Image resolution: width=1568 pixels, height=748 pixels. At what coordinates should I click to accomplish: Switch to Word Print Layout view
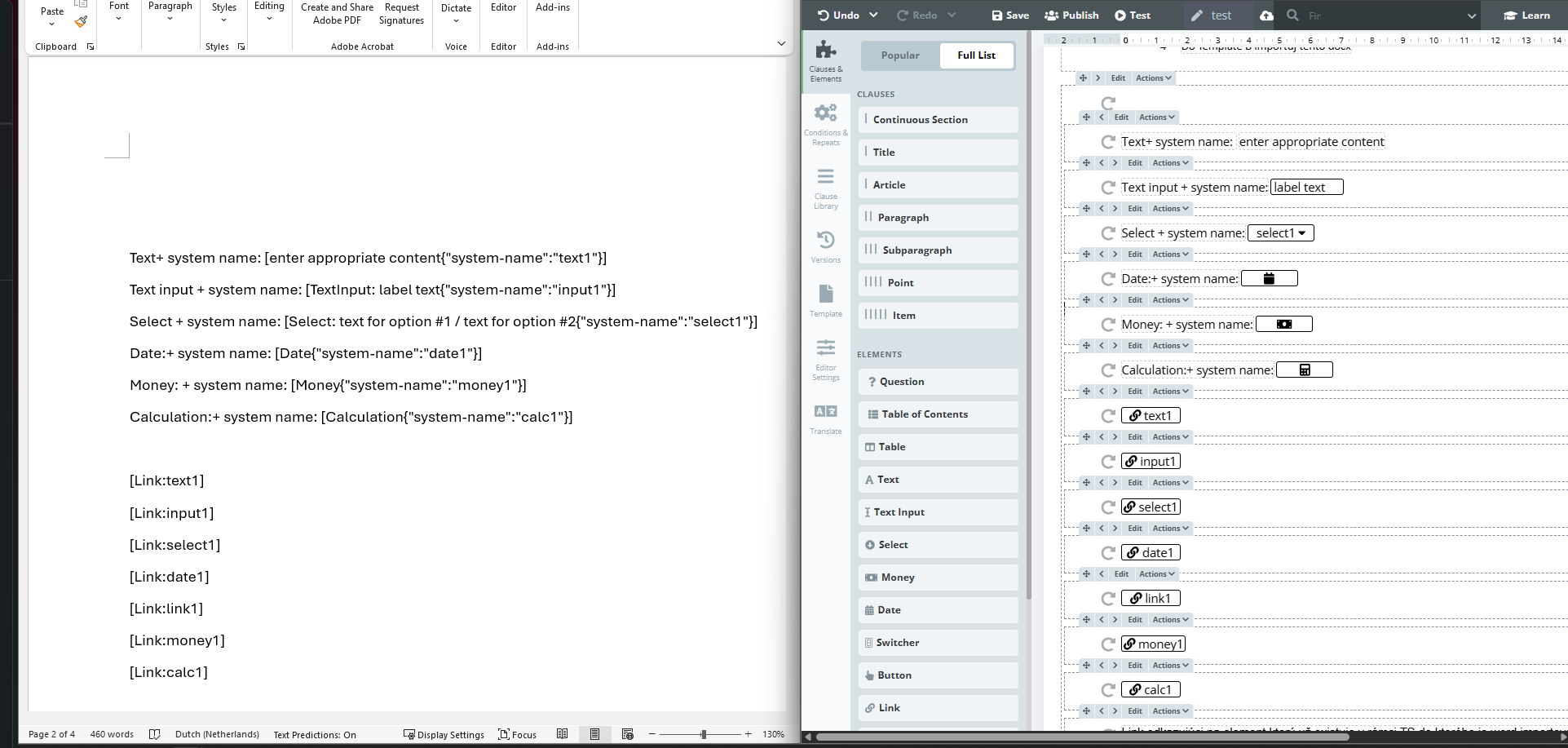pyautogui.click(x=594, y=734)
